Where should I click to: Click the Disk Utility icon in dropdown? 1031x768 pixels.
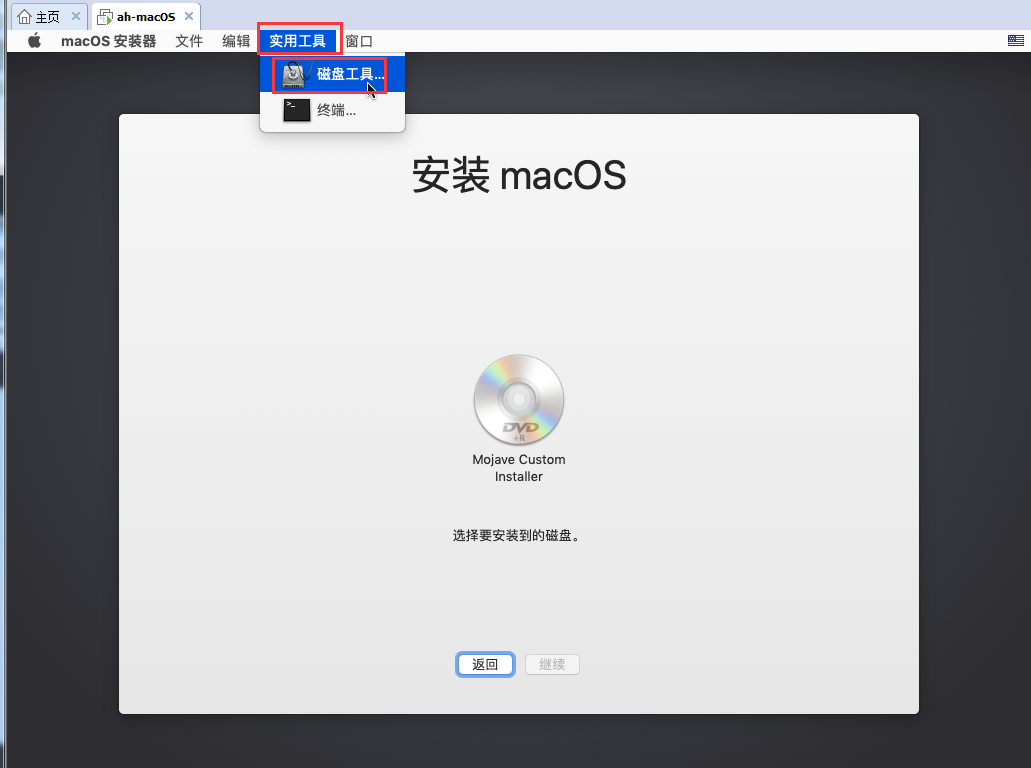[x=295, y=74]
